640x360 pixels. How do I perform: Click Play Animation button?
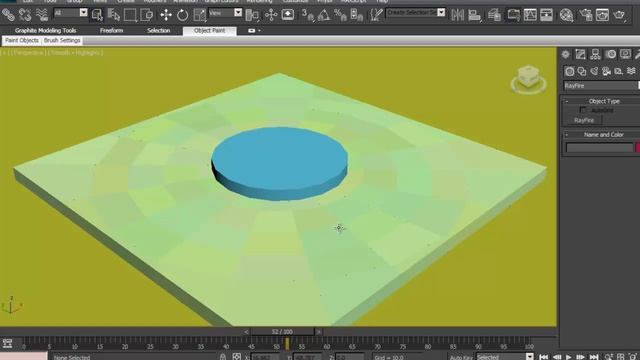pyautogui.click(x=568, y=357)
